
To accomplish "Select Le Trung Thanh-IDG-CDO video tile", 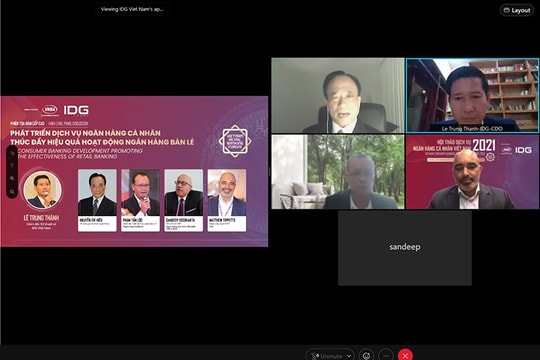I will (x=472, y=95).
